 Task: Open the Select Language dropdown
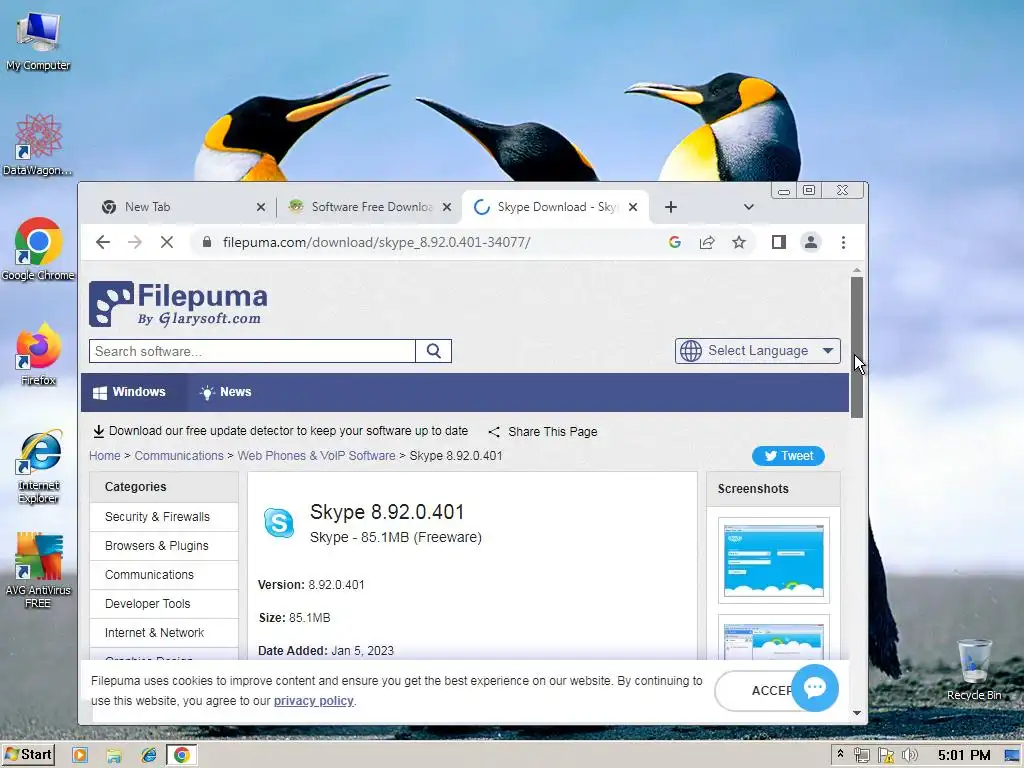coord(758,351)
